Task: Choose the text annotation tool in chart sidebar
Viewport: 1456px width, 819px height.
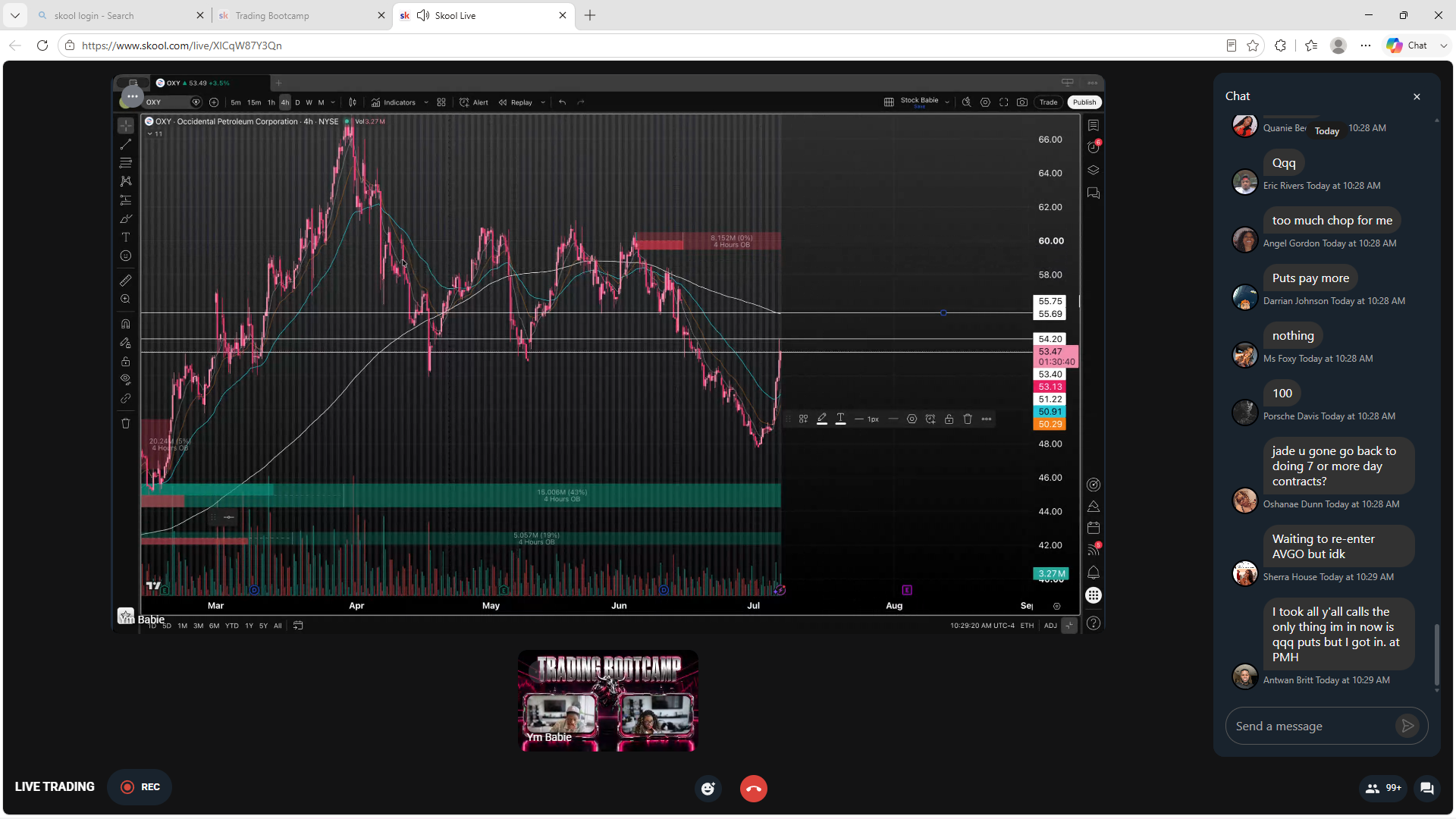Action: [126, 237]
